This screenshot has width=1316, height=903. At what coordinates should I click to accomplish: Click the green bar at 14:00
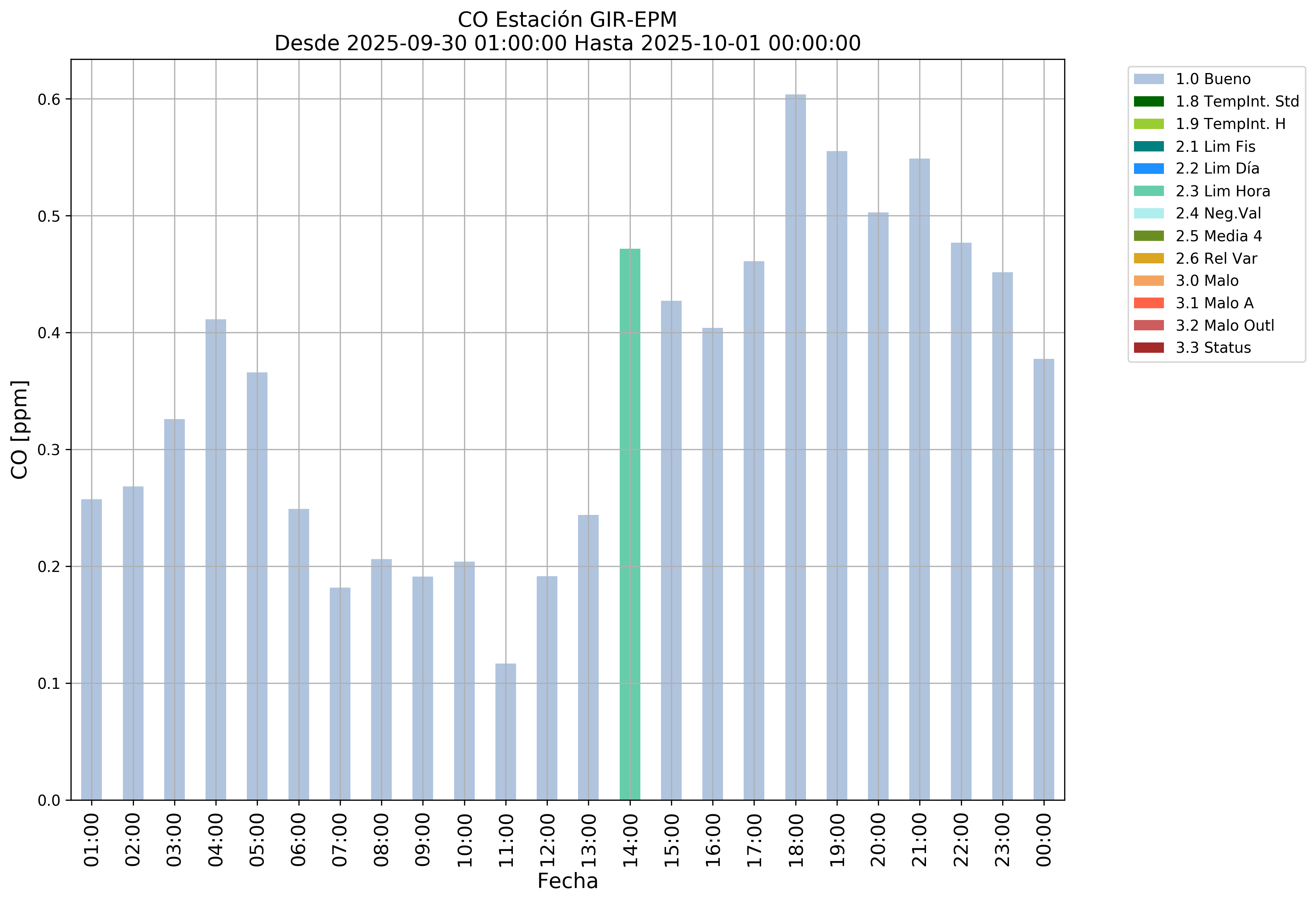coord(630,524)
